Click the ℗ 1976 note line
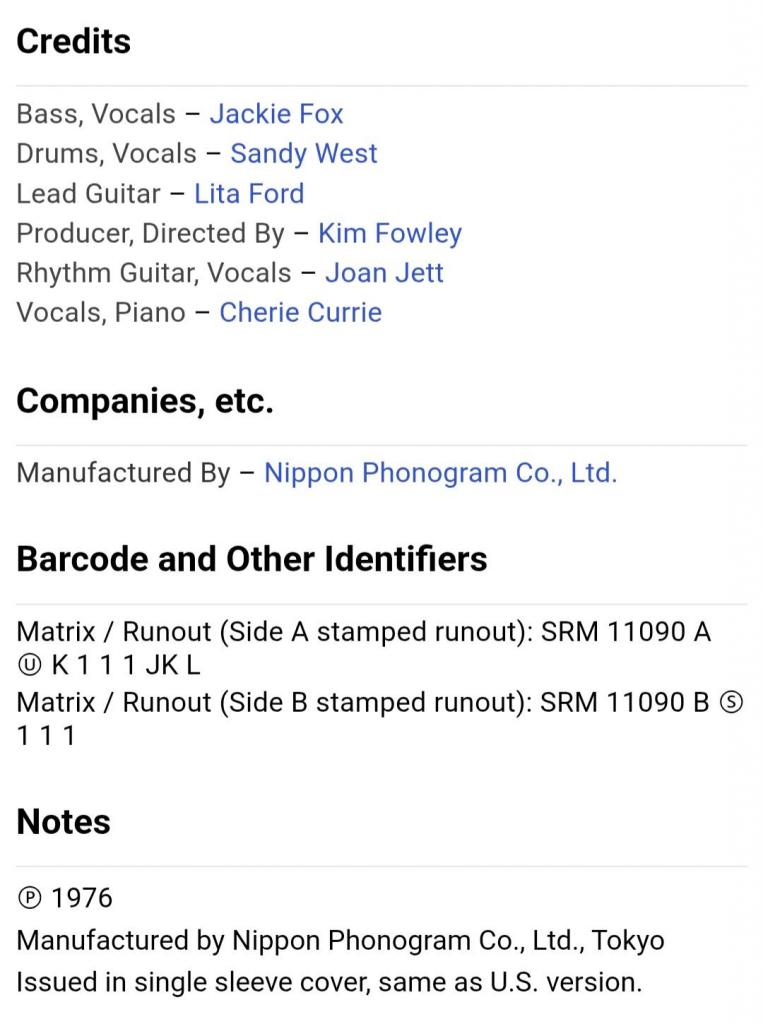763x1024 pixels. coord(65,898)
